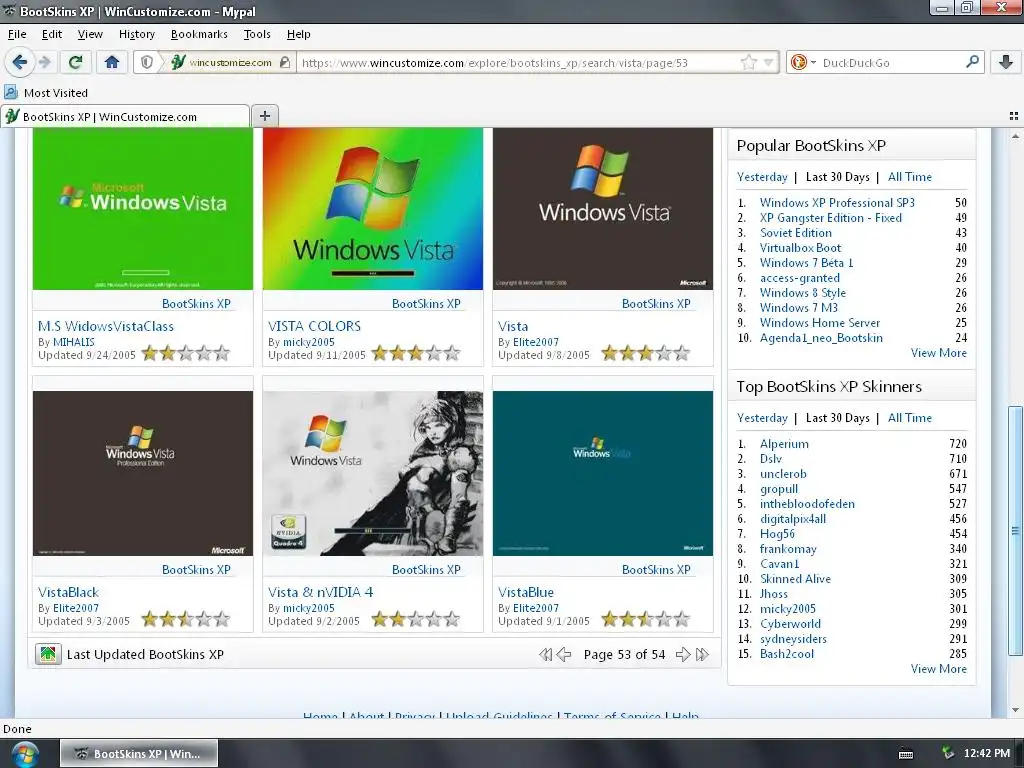
Task: Click the star rating for VistaBlack
Action: click(x=185, y=618)
